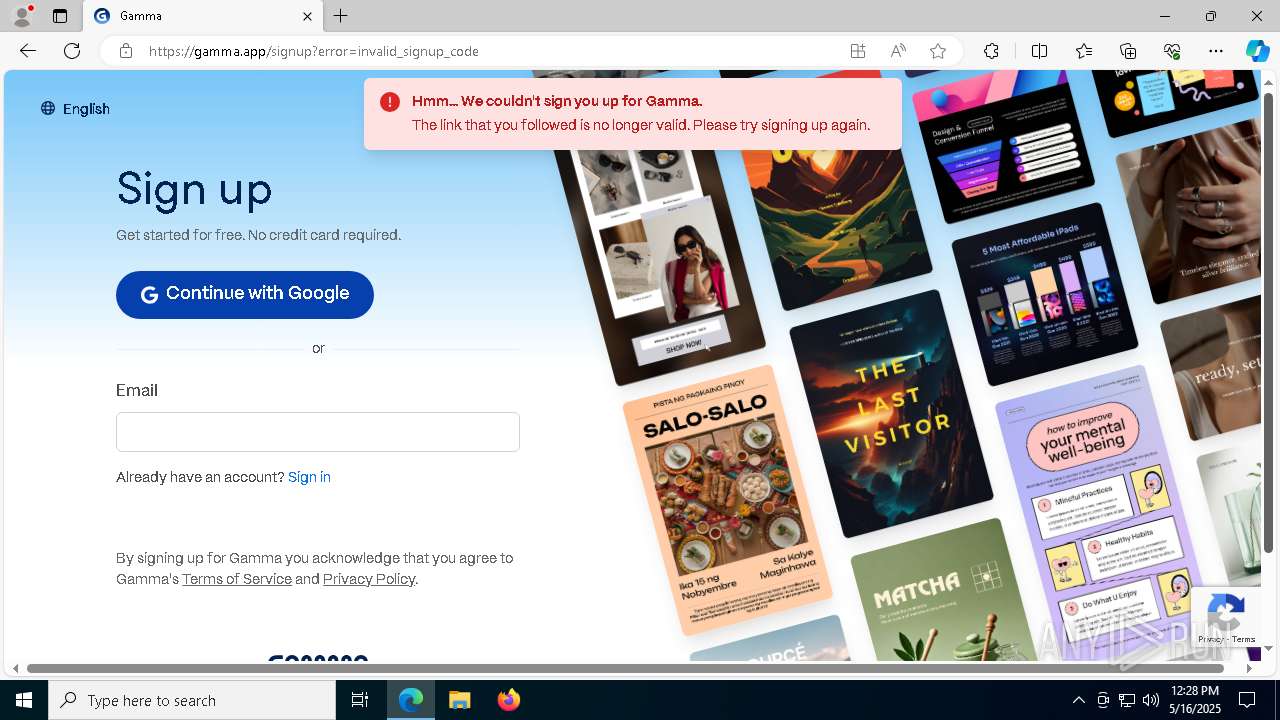The width and height of the screenshot is (1280, 720).
Task: Open Firefox from taskbar
Action: tap(508, 700)
